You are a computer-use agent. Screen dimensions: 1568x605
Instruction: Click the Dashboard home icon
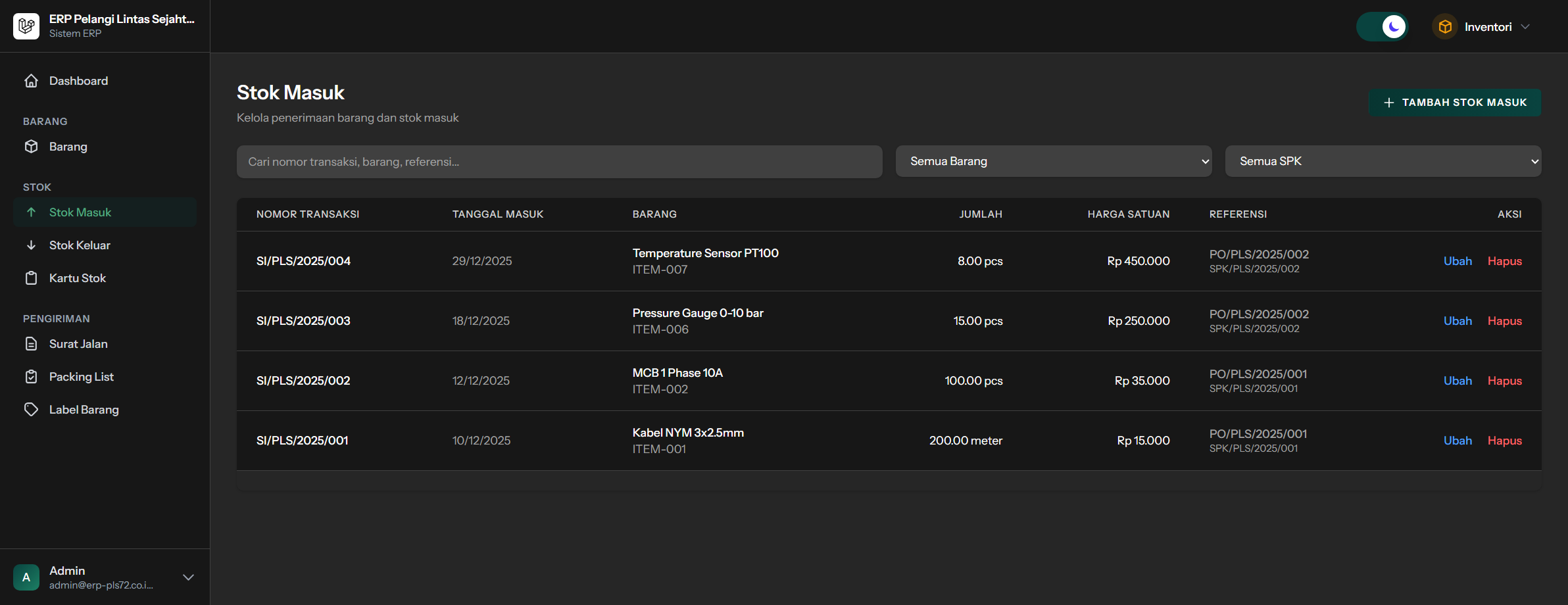(x=31, y=81)
